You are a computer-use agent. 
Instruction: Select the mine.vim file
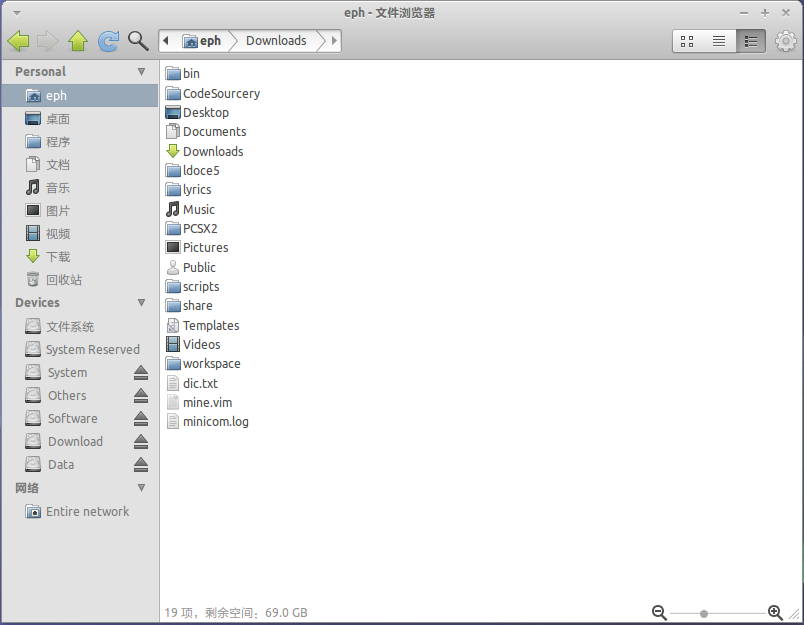pyautogui.click(x=199, y=402)
